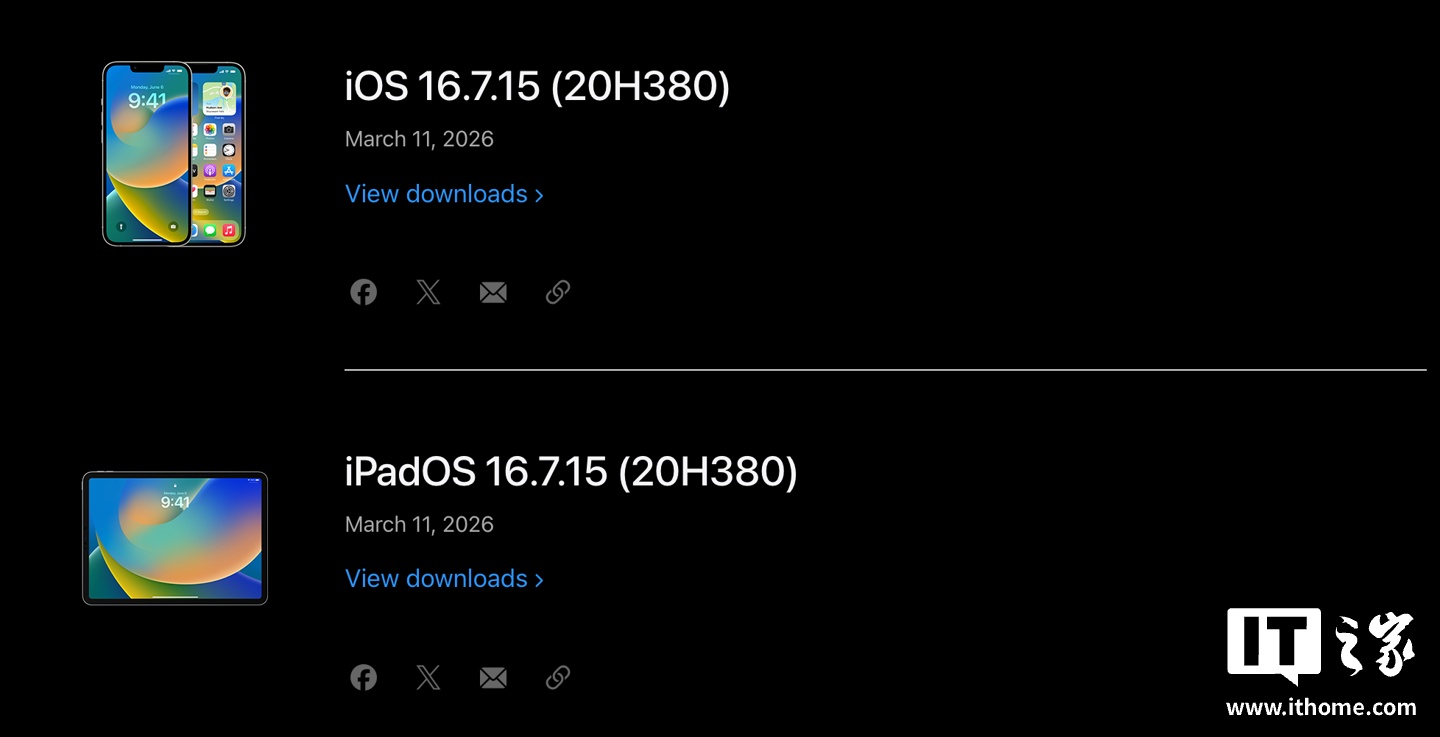Click the iPhone devices thumbnail image
Screen dimensions: 1440x737
[x=174, y=154]
